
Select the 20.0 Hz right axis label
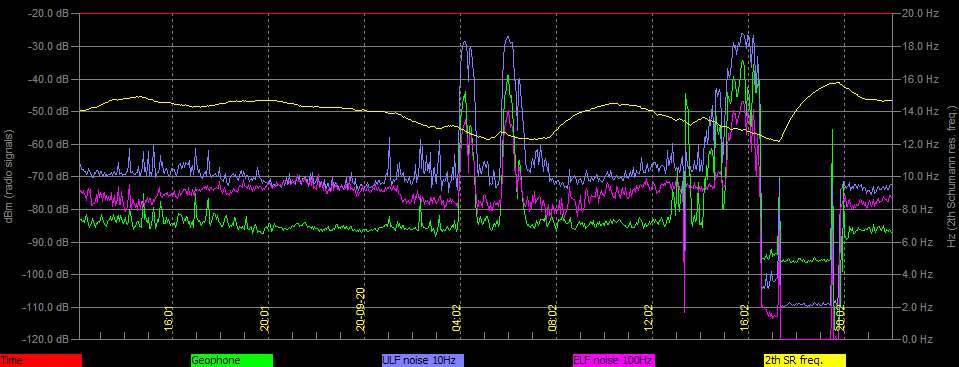[x=920, y=13]
